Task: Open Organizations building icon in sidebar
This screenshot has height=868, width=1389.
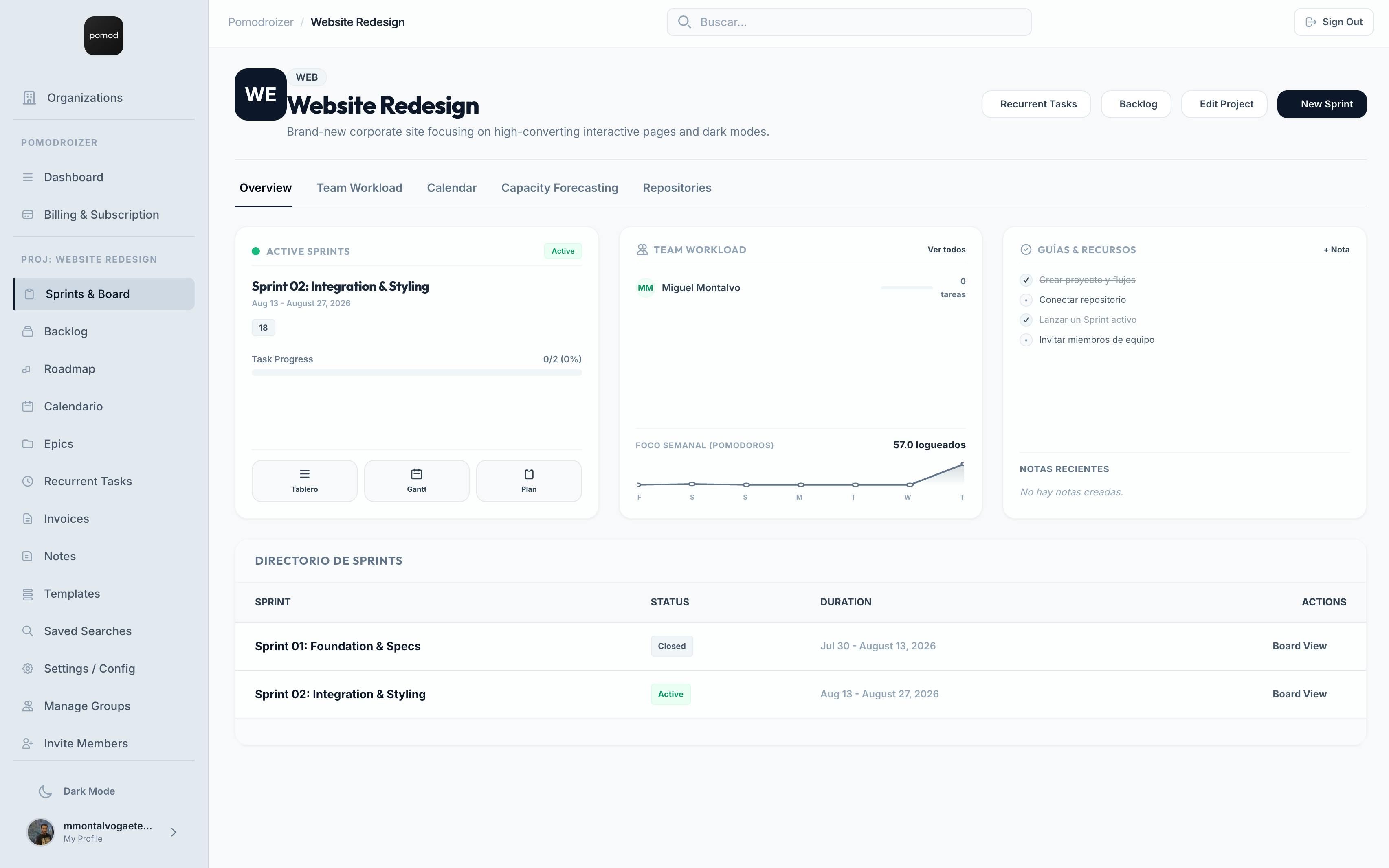Action: pyautogui.click(x=29, y=98)
